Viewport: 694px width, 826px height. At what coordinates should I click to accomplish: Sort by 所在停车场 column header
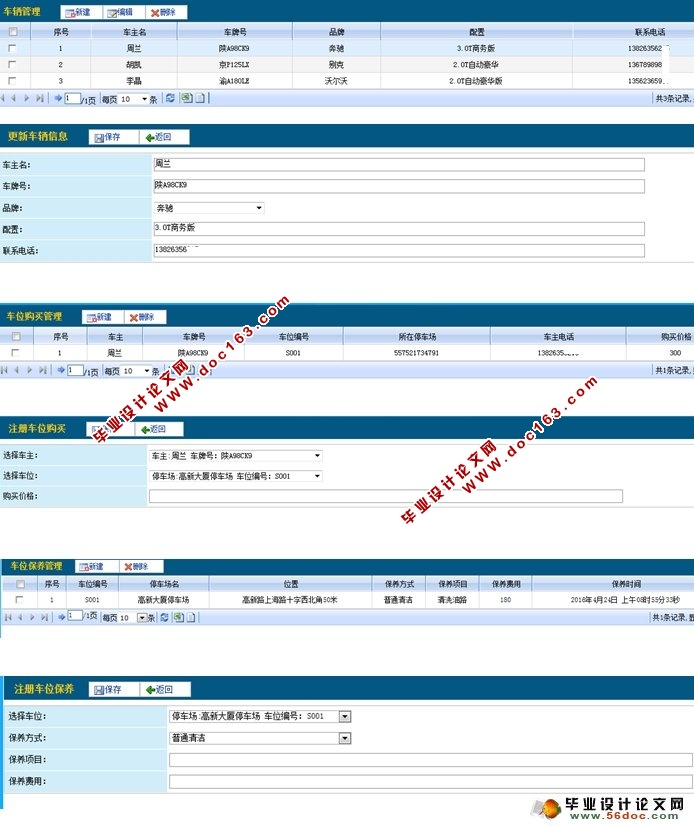point(417,337)
